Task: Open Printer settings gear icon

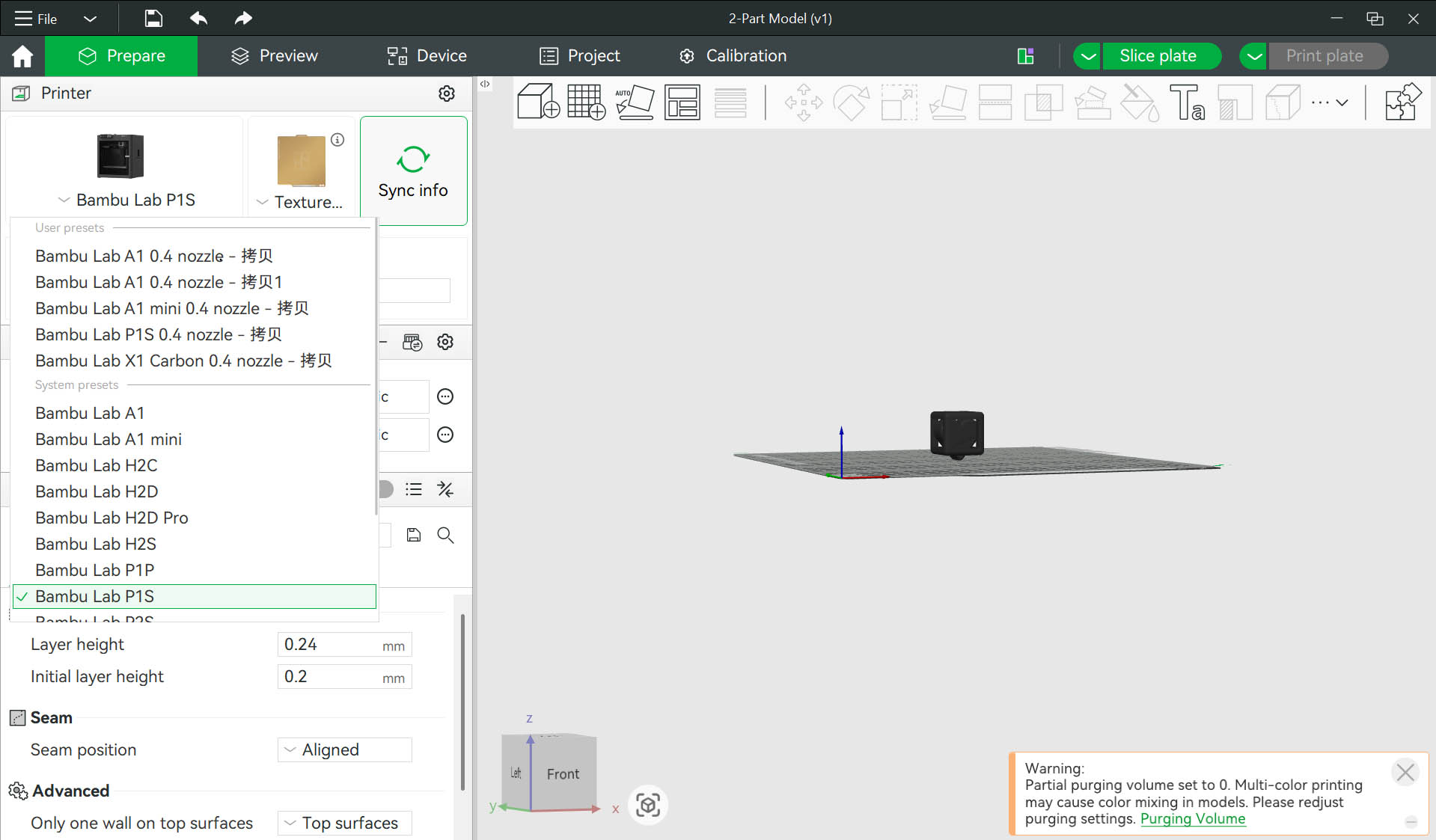Action: click(447, 93)
